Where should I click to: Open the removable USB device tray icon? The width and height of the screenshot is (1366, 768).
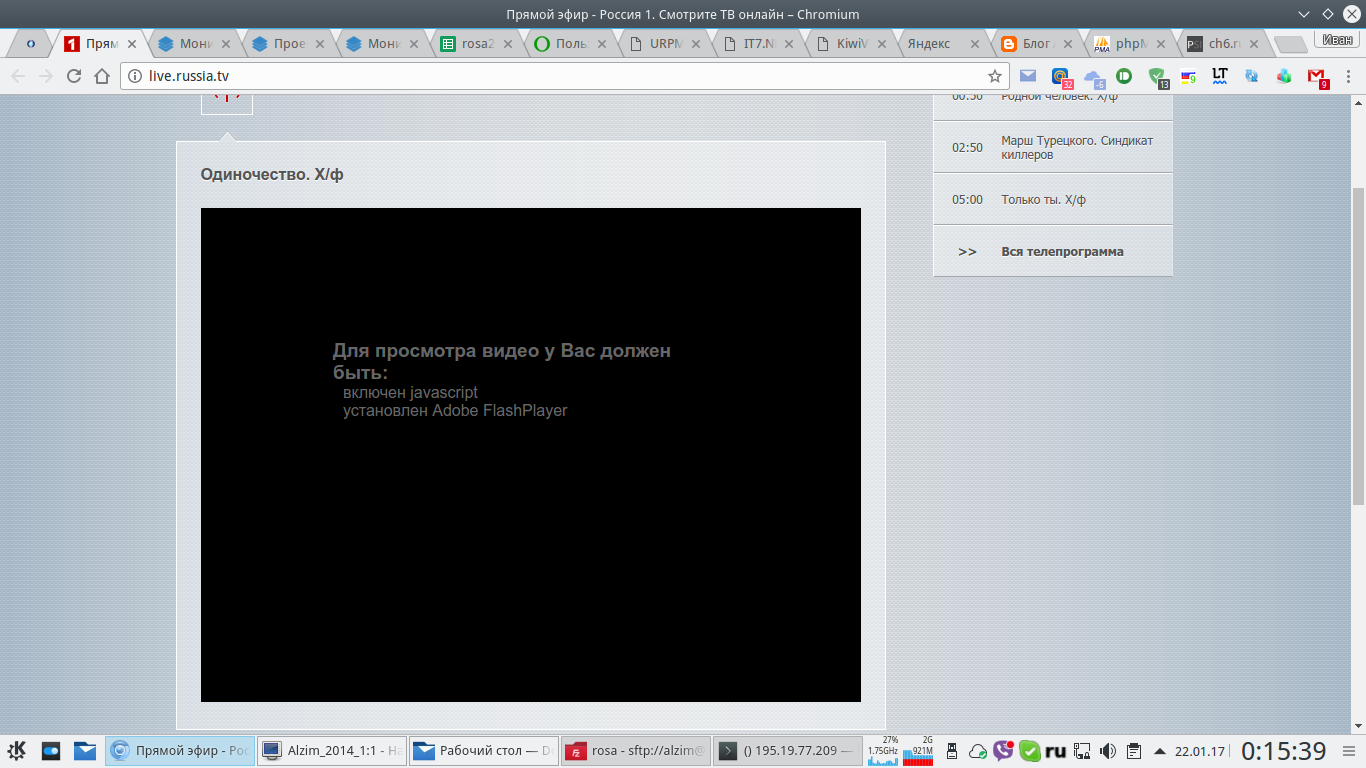952,751
